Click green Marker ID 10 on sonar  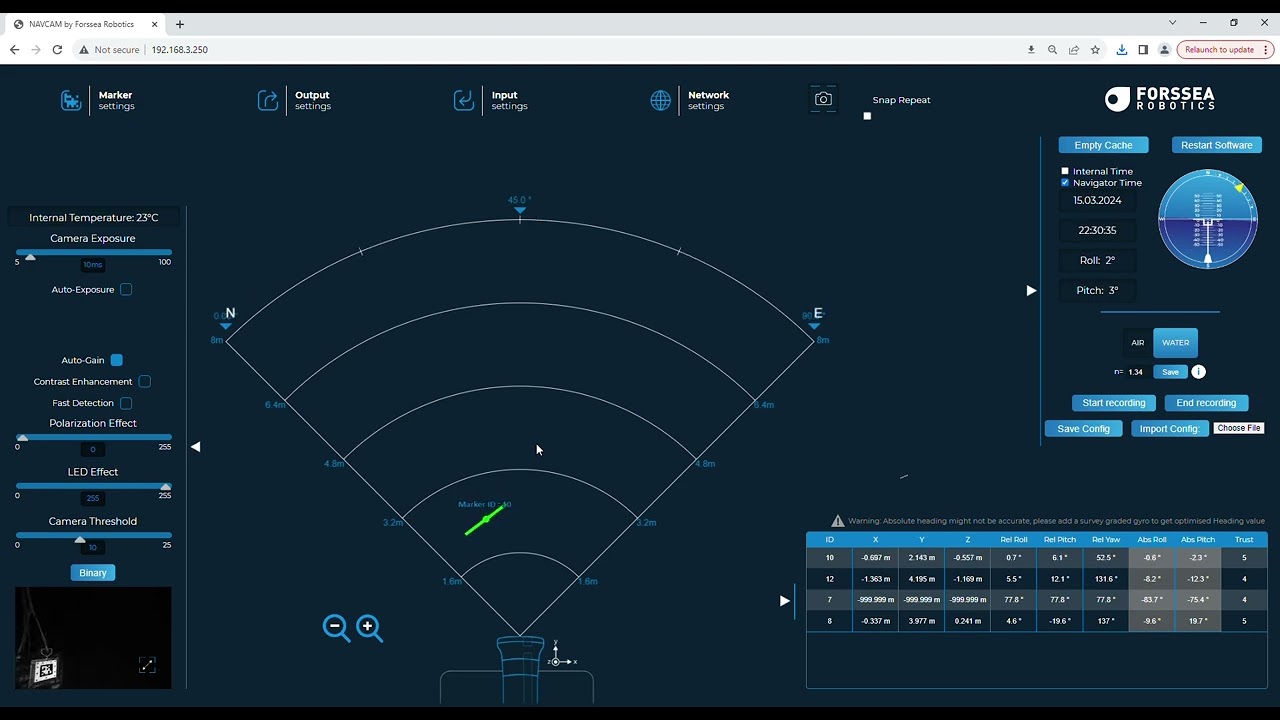[484, 520]
